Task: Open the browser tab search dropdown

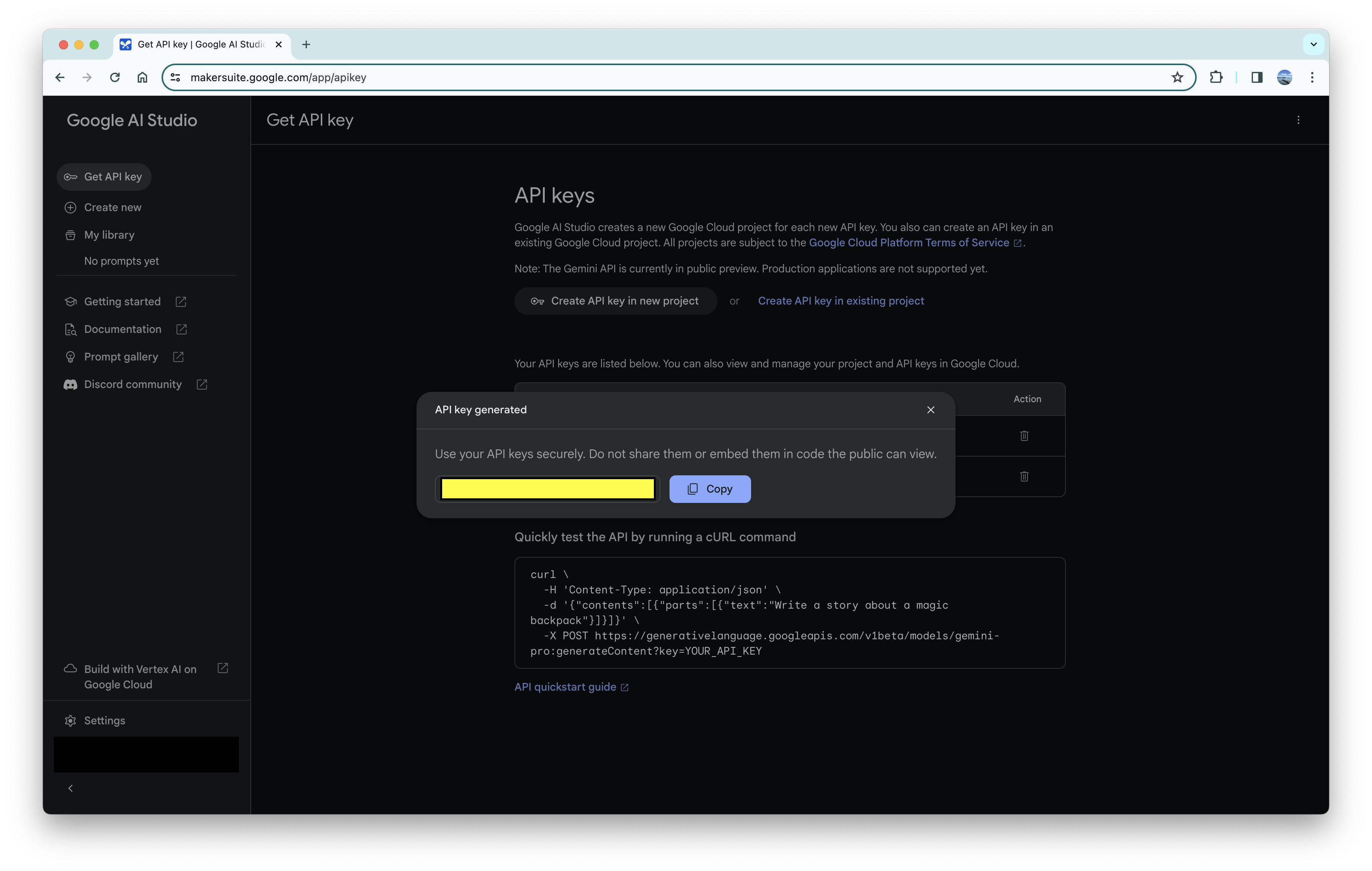Action: pyautogui.click(x=1313, y=44)
